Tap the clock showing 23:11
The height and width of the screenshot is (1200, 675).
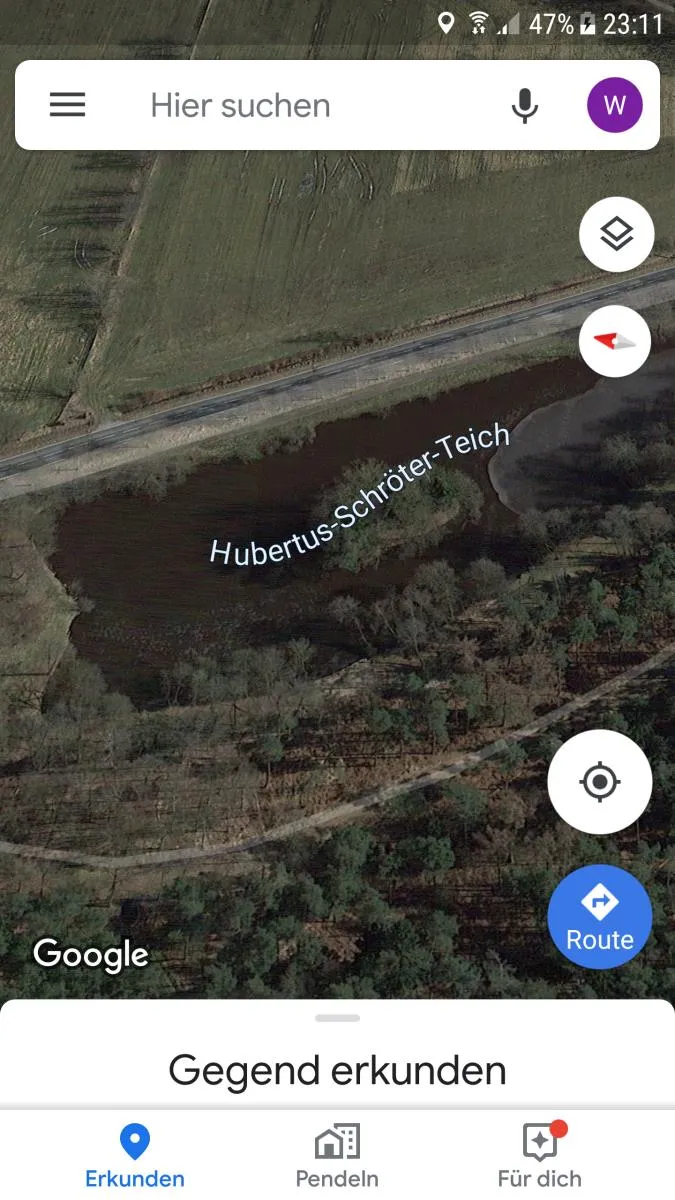(x=634, y=23)
